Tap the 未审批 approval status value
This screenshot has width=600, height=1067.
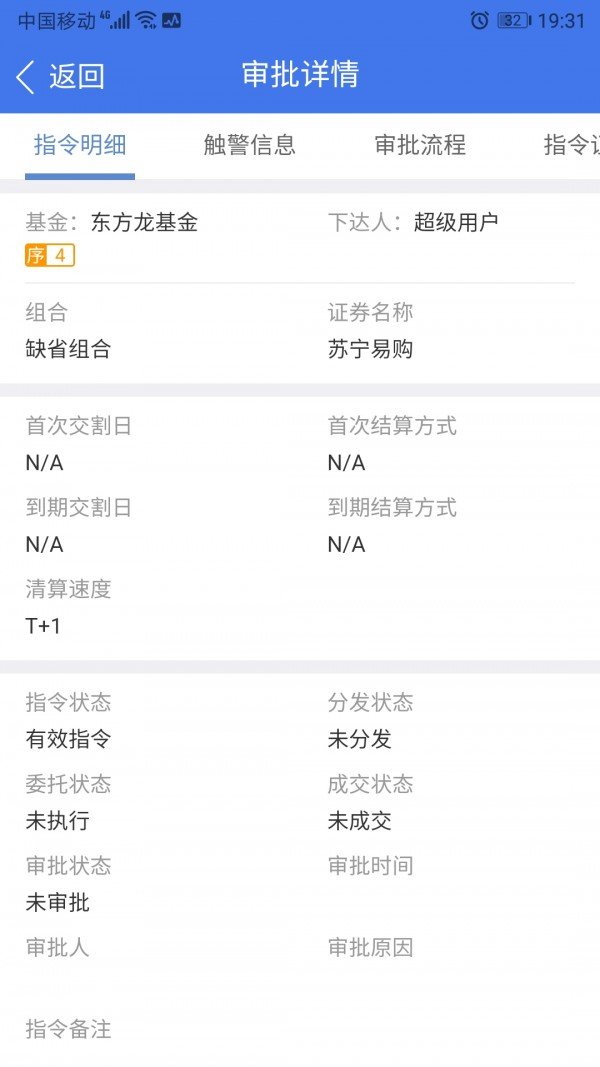point(58,902)
